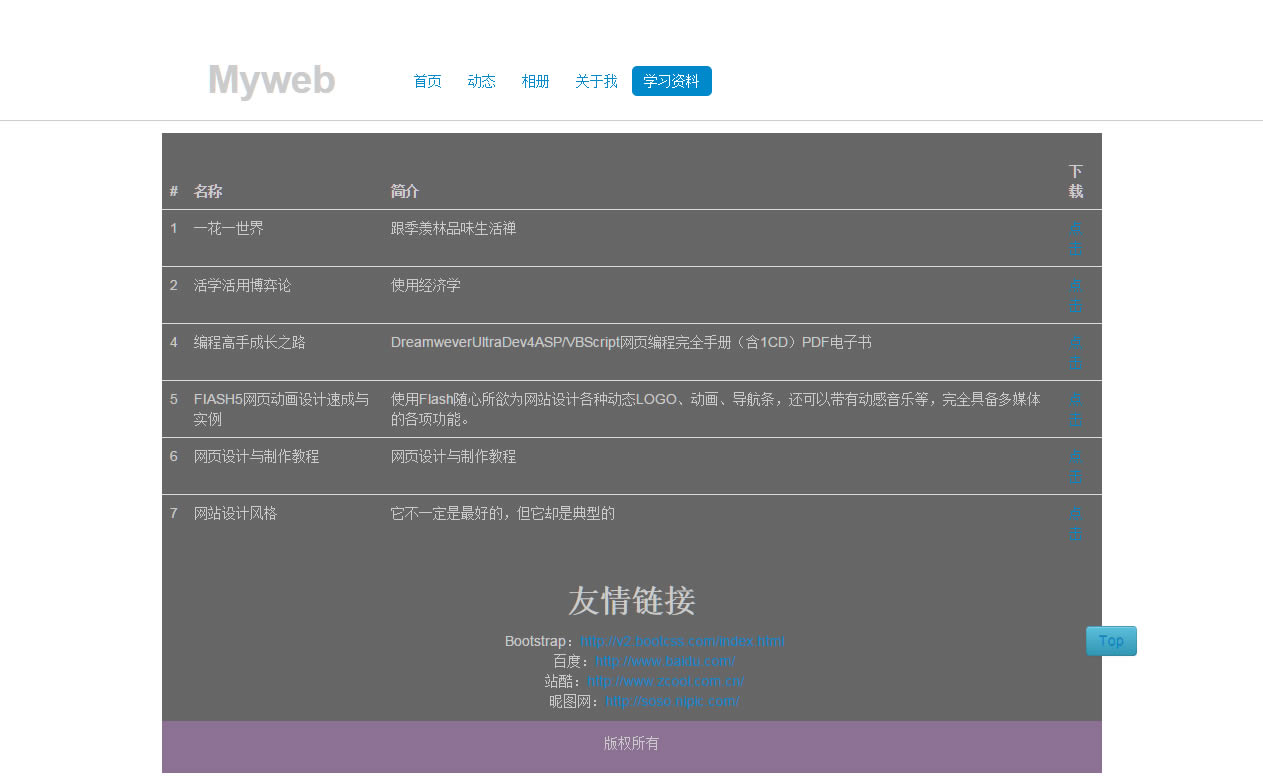Click the 下载 column header
Viewport: 1263px width, 783px height.
pyautogui.click(x=1076, y=181)
